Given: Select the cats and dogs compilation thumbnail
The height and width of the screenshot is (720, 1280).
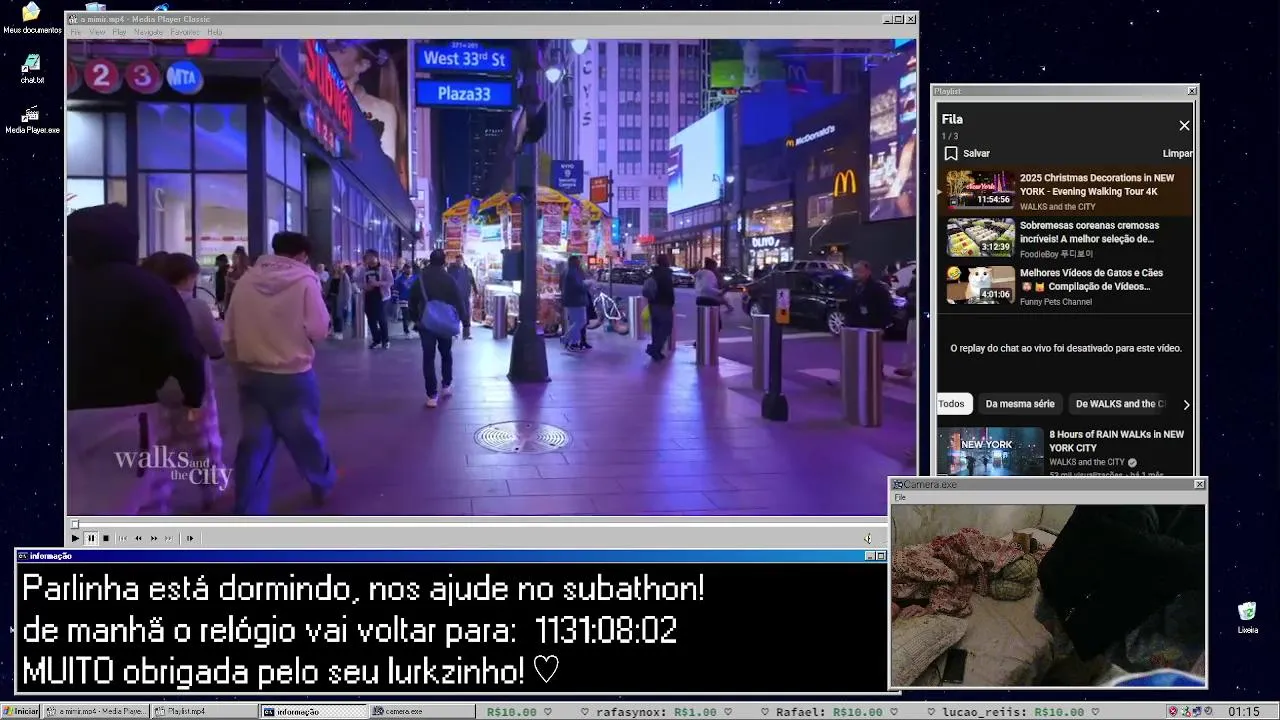Looking at the screenshot, I should click(x=981, y=285).
